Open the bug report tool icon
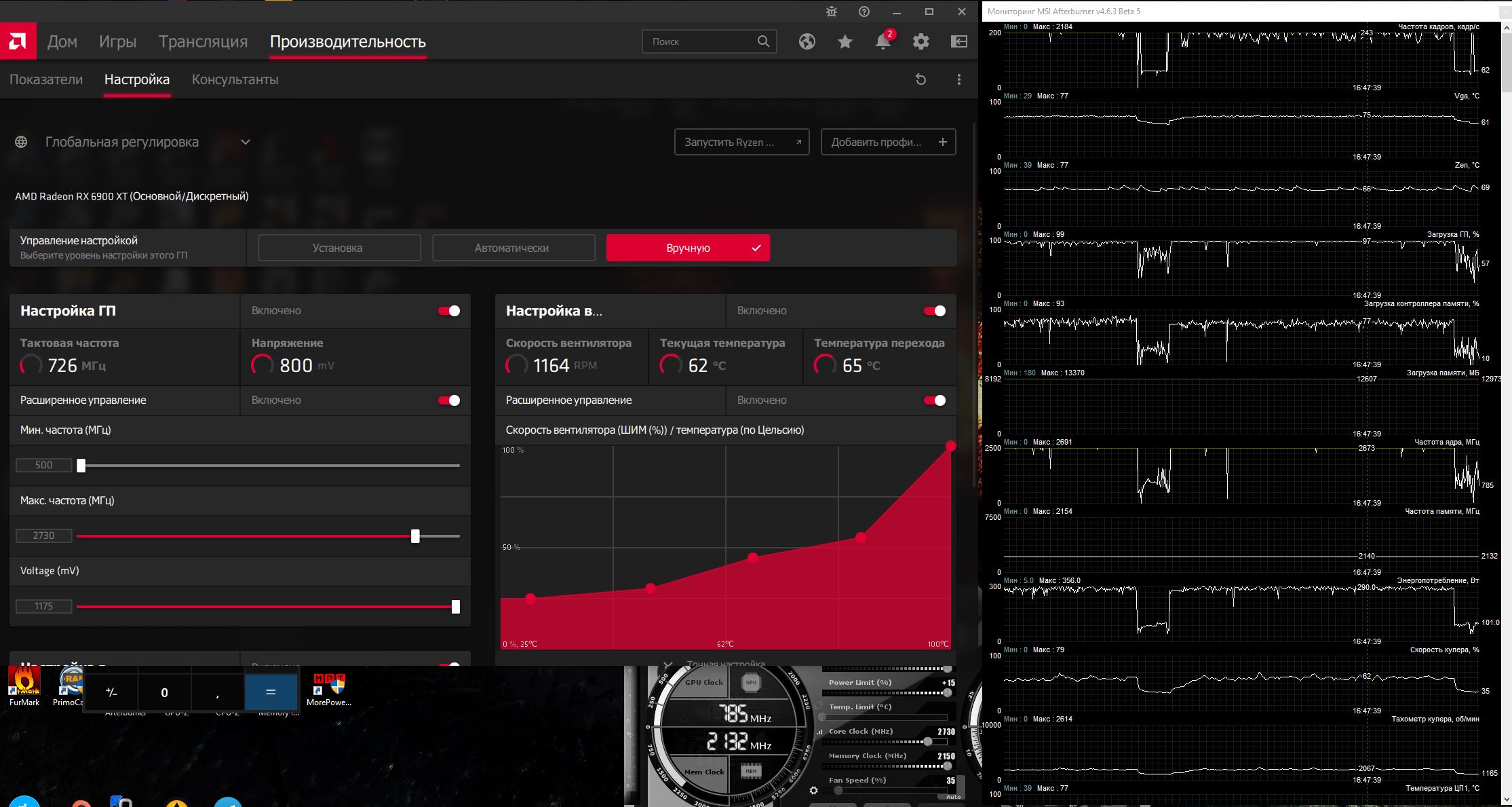Viewport: 1512px width, 807px height. (832, 12)
